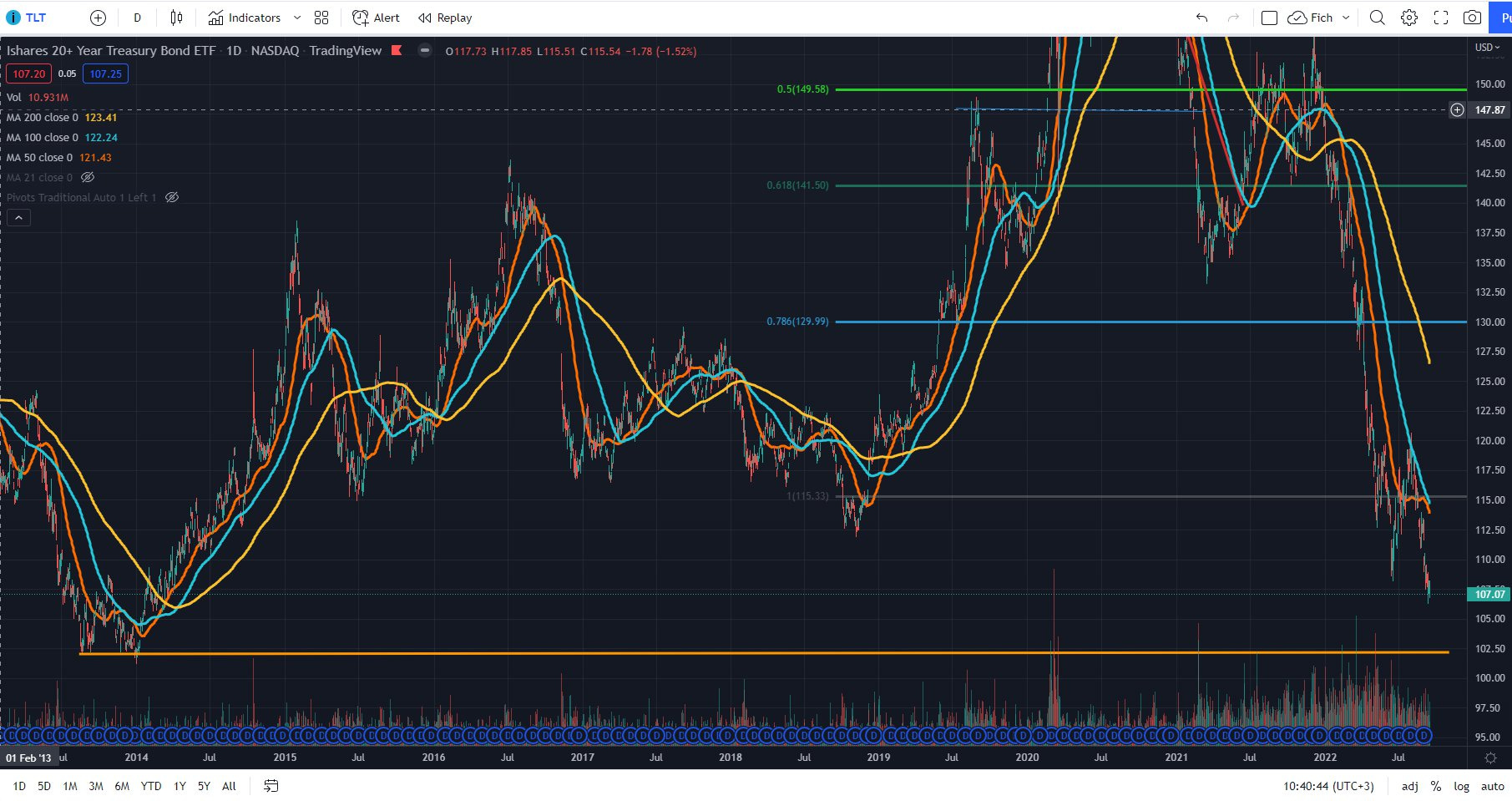Image resolution: width=1512 pixels, height=801 pixels.
Task: Select the 0.5(149.58) Fibonacci label
Action: [x=803, y=89]
